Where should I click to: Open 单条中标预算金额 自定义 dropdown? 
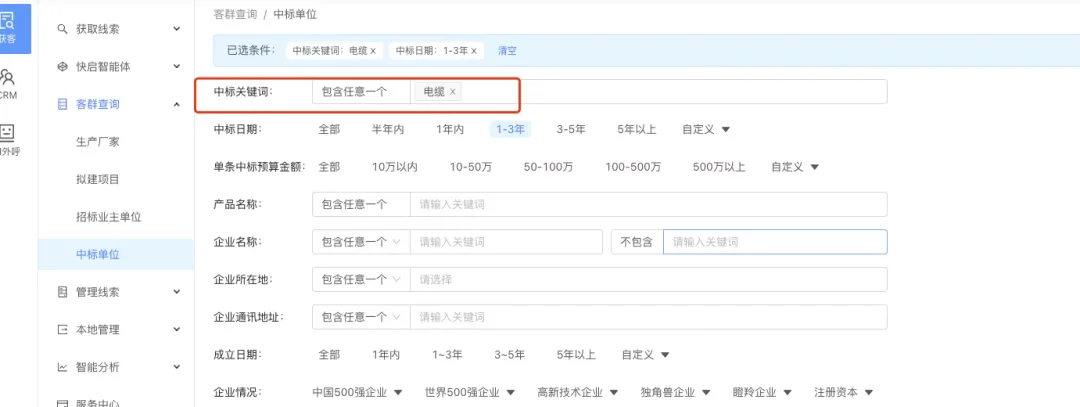click(794, 167)
